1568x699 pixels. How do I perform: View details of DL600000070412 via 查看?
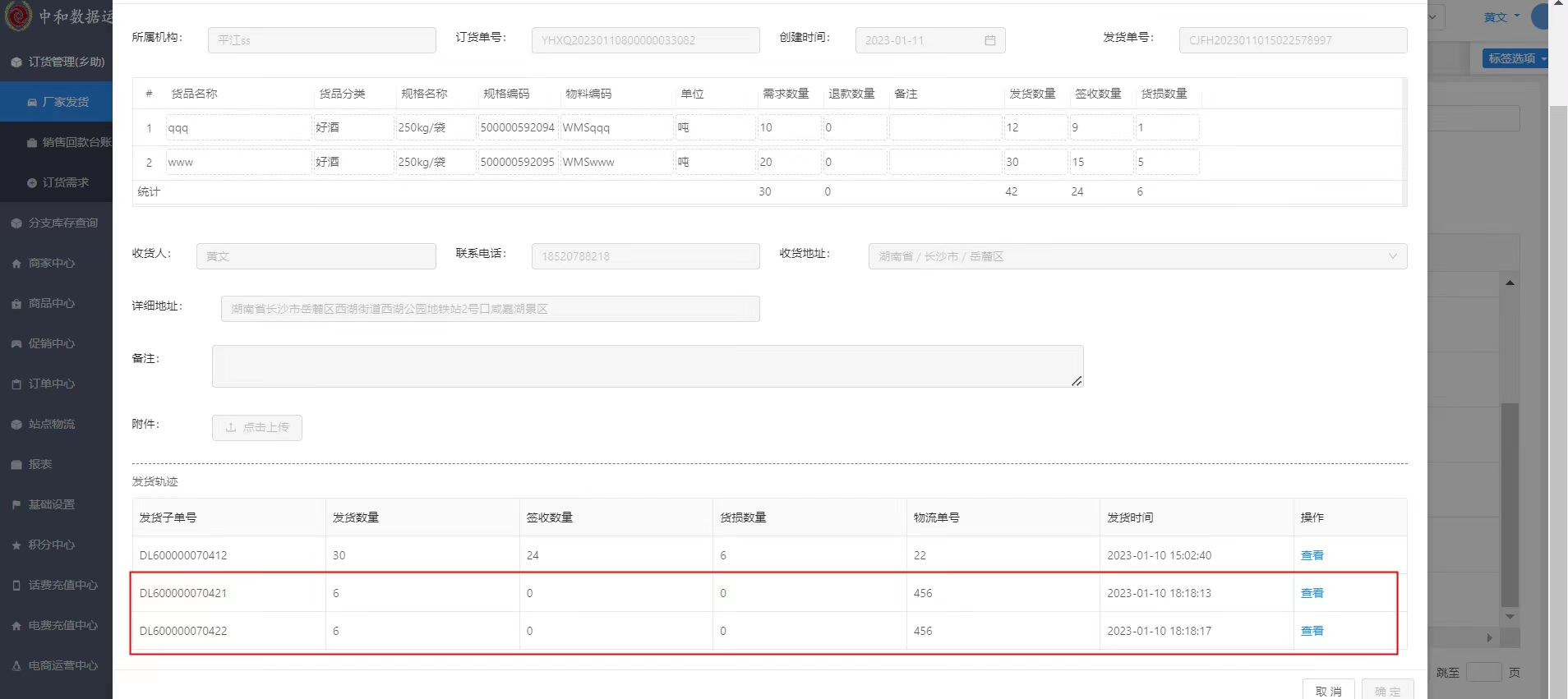pos(1312,555)
